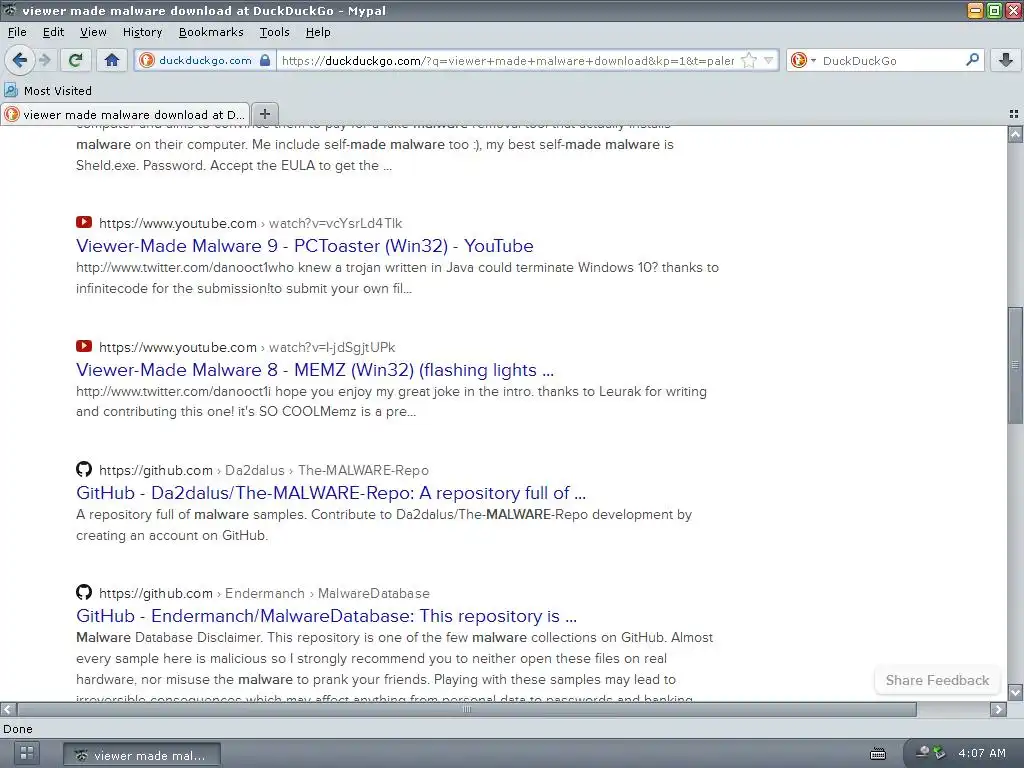Click the 4:07 AM clock
This screenshot has width=1024, height=768.
tap(982, 753)
